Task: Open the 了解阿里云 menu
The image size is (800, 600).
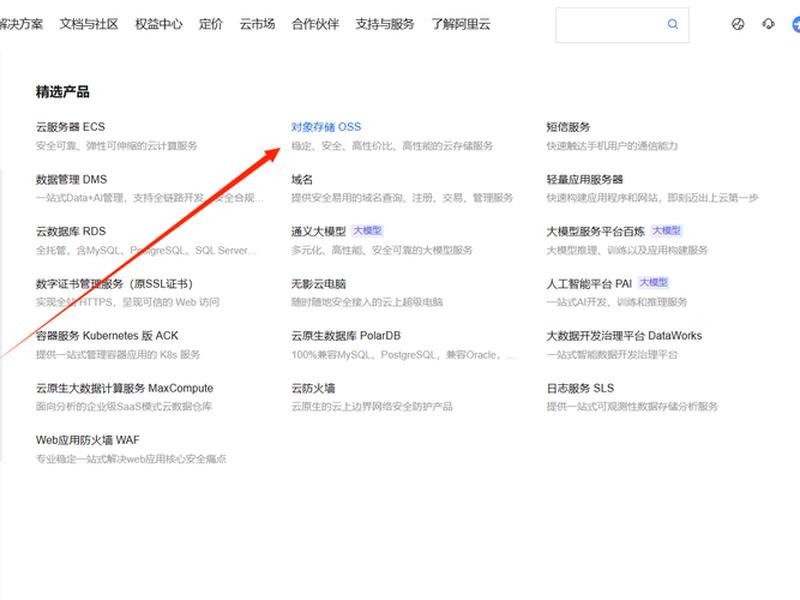Action: 461,24
